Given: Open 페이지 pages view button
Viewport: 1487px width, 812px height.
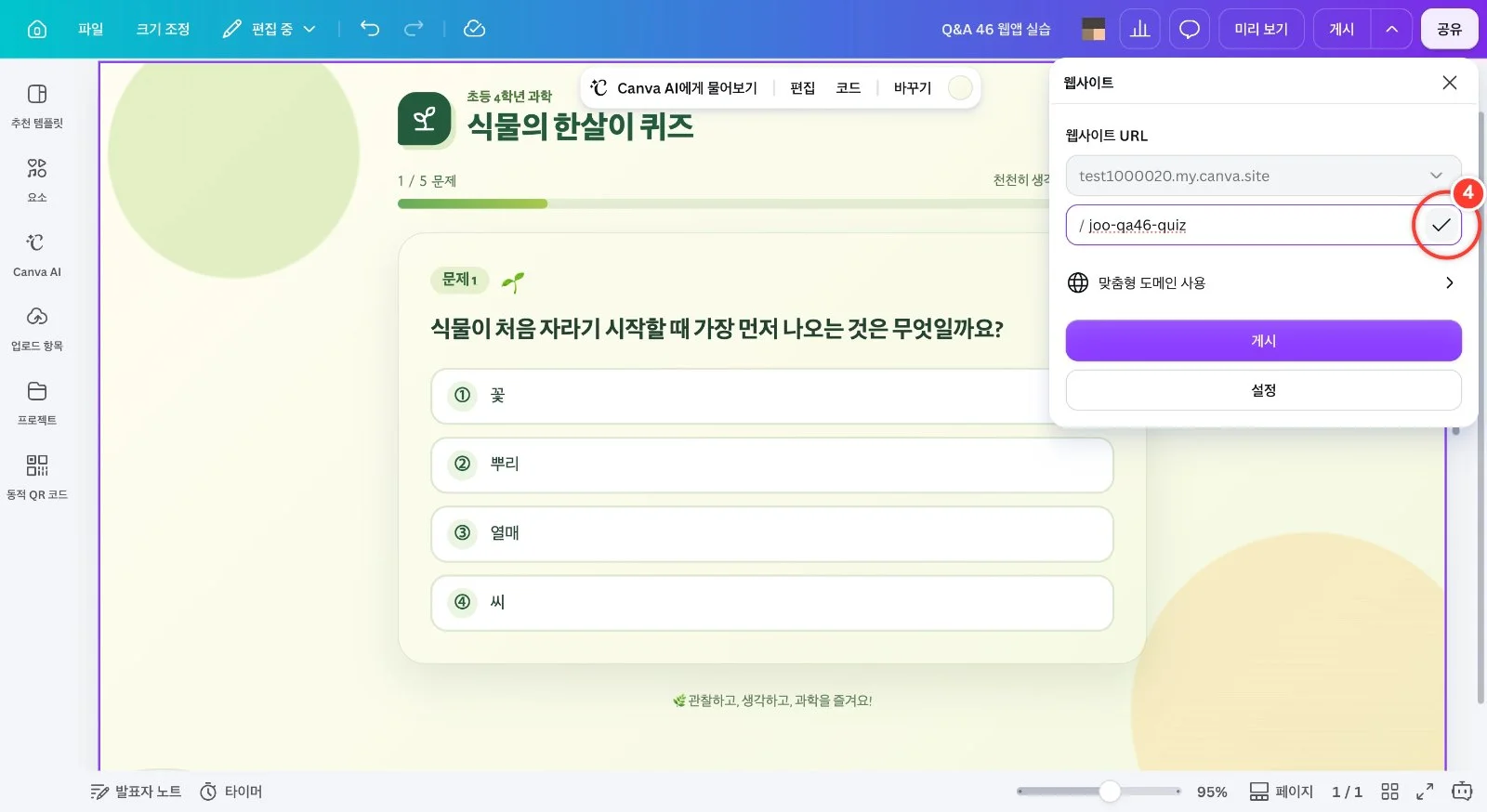Looking at the screenshot, I should 1281,792.
